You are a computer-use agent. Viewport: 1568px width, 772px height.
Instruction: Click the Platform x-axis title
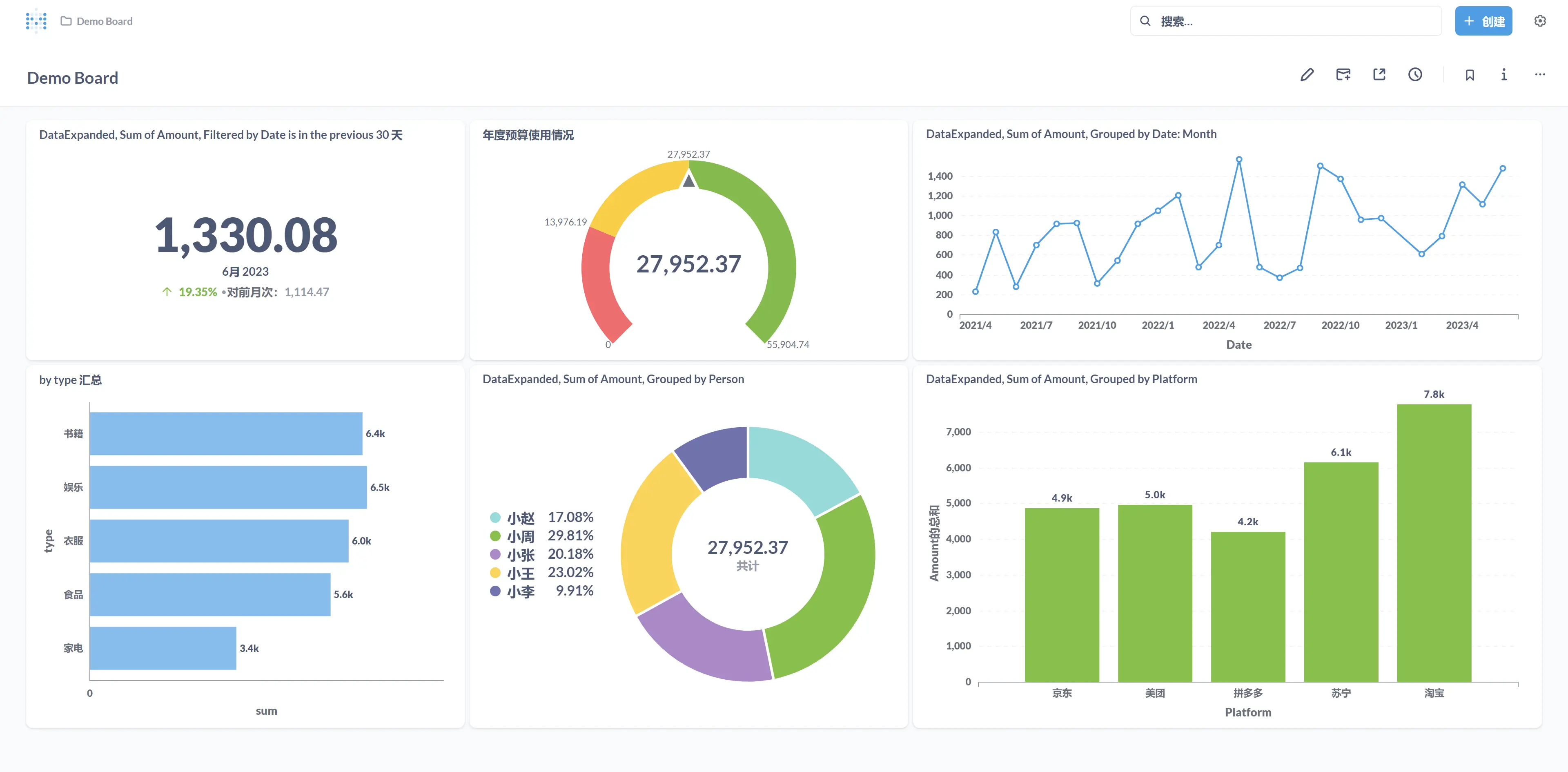(1248, 712)
